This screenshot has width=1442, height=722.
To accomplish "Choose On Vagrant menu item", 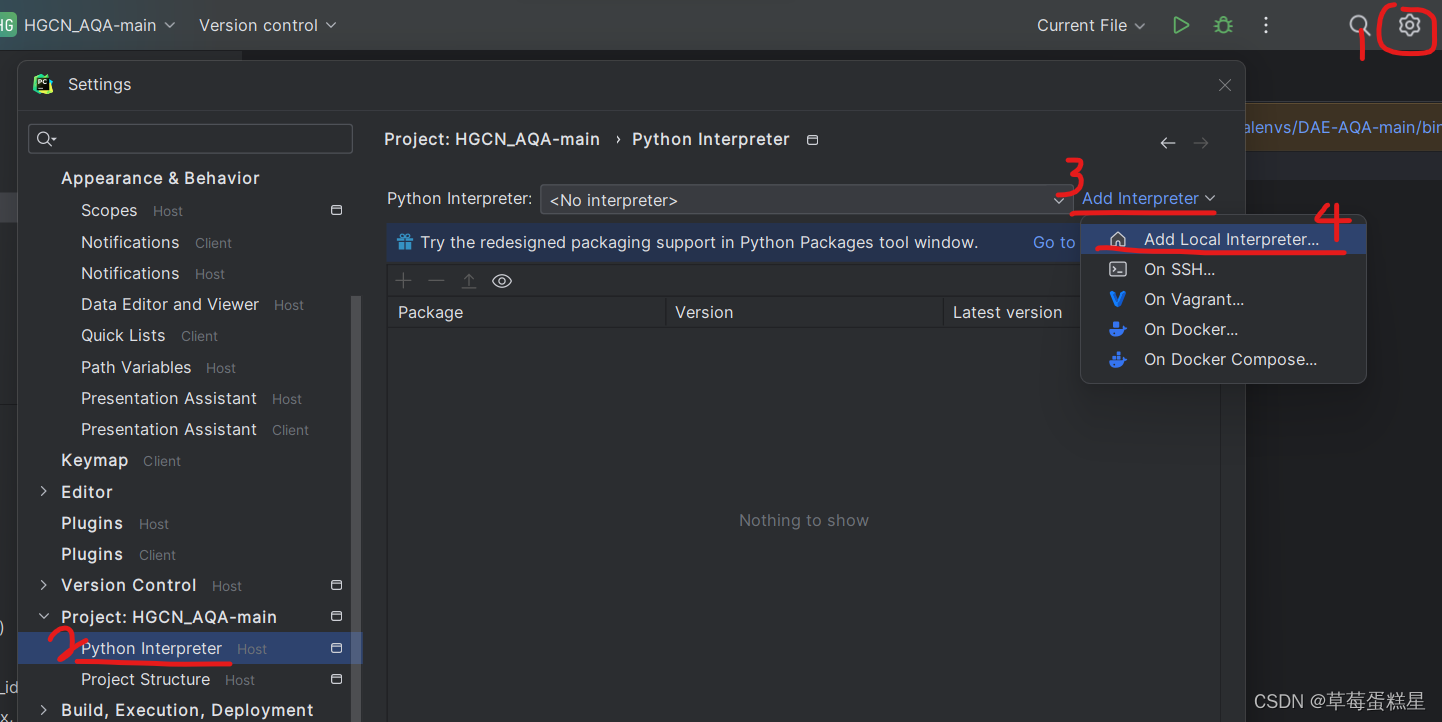I will [x=1223, y=299].
